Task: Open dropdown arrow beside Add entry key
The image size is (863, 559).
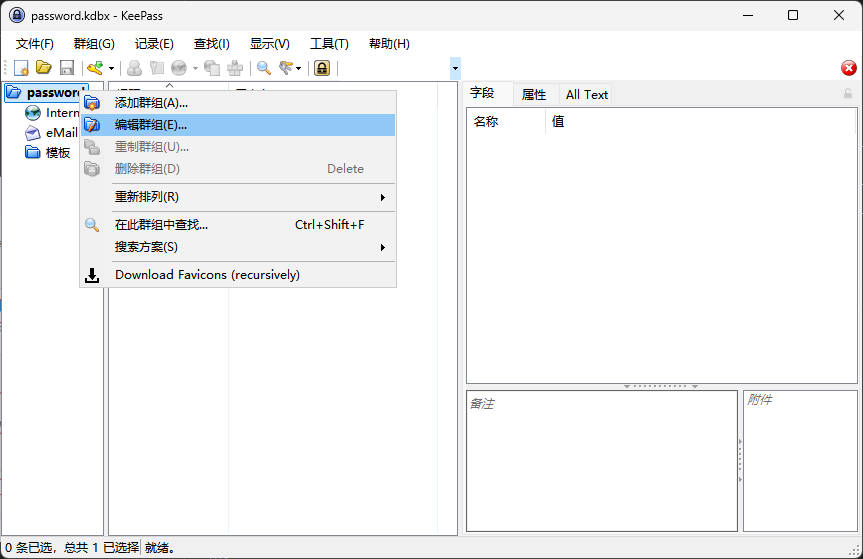Action: (111, 68)
